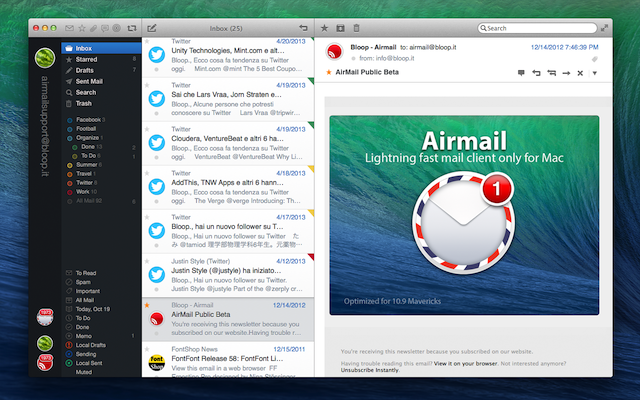Unstar the AirMail Public Beta subject star

[x=329, y=72]
